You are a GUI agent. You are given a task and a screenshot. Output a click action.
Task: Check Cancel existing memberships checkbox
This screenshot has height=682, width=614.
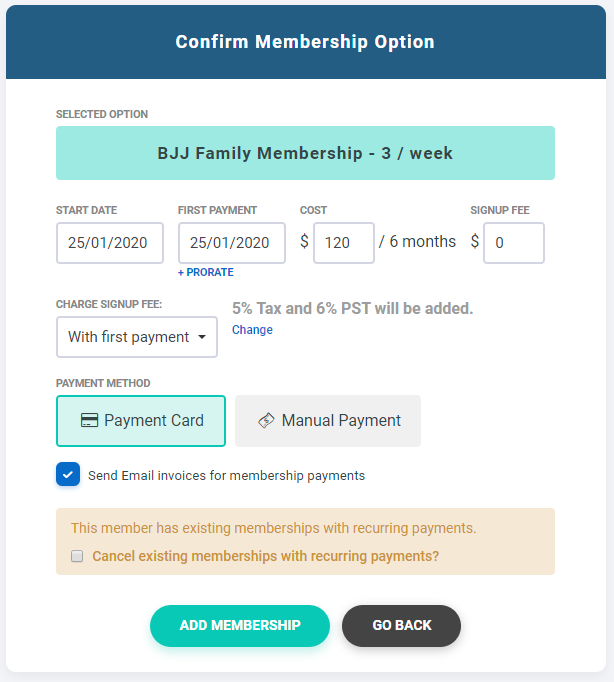(77, 556)
